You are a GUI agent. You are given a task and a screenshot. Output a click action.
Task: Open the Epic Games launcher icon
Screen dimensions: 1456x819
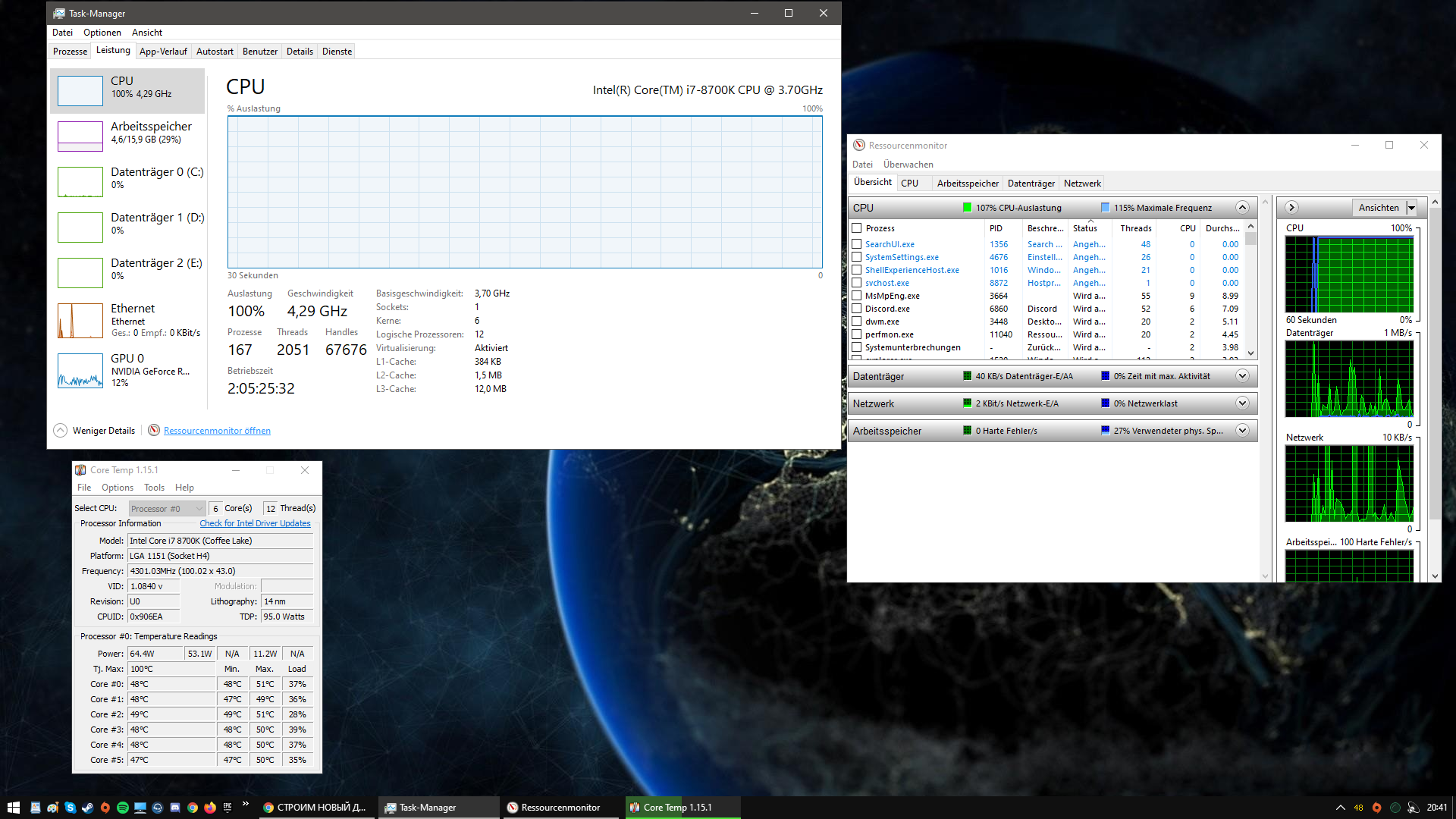[227, 807]
